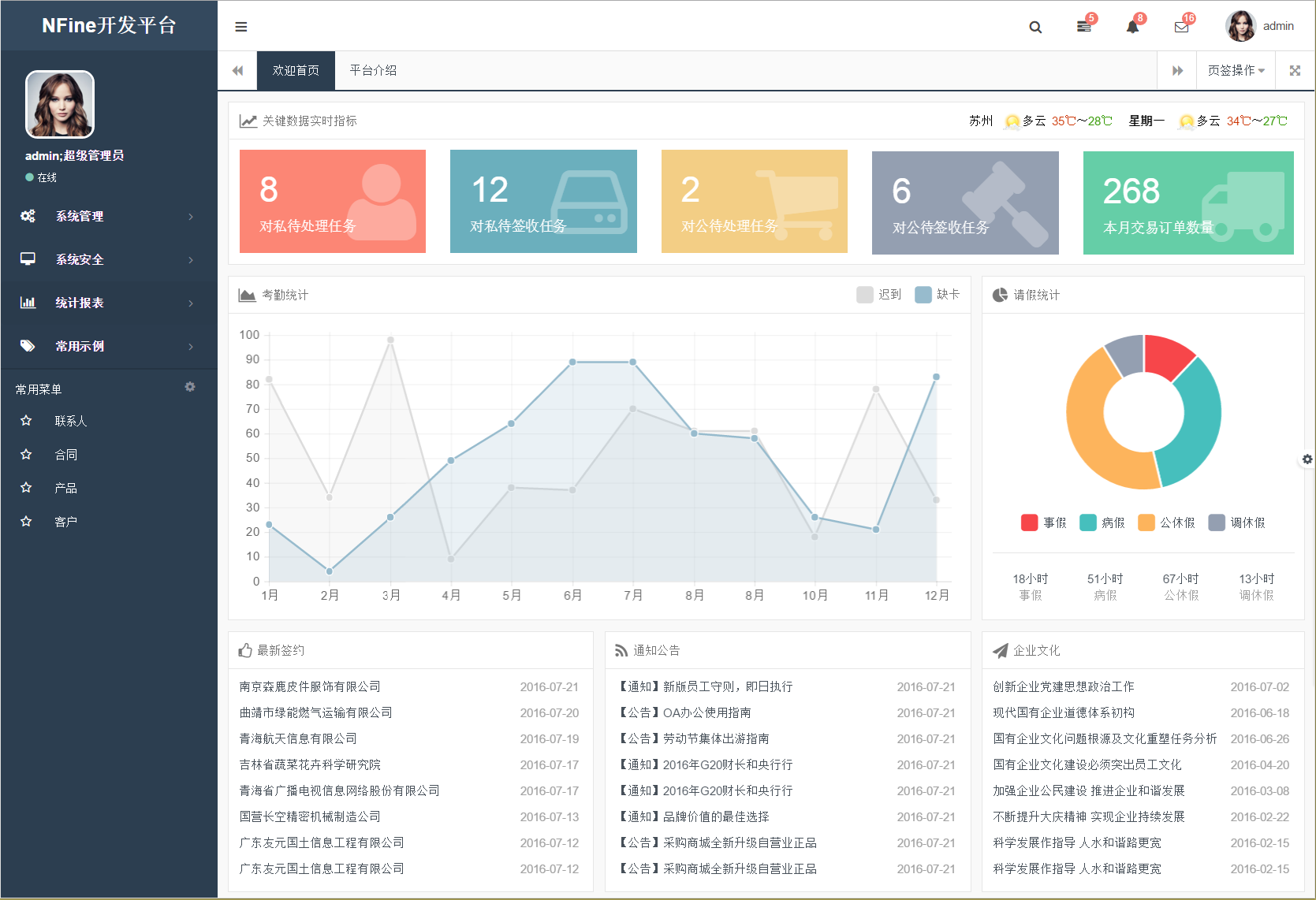1316x900 pixels.
Task: Toggle the sidebar with the hamburger icon
Action: pos(240,26)
